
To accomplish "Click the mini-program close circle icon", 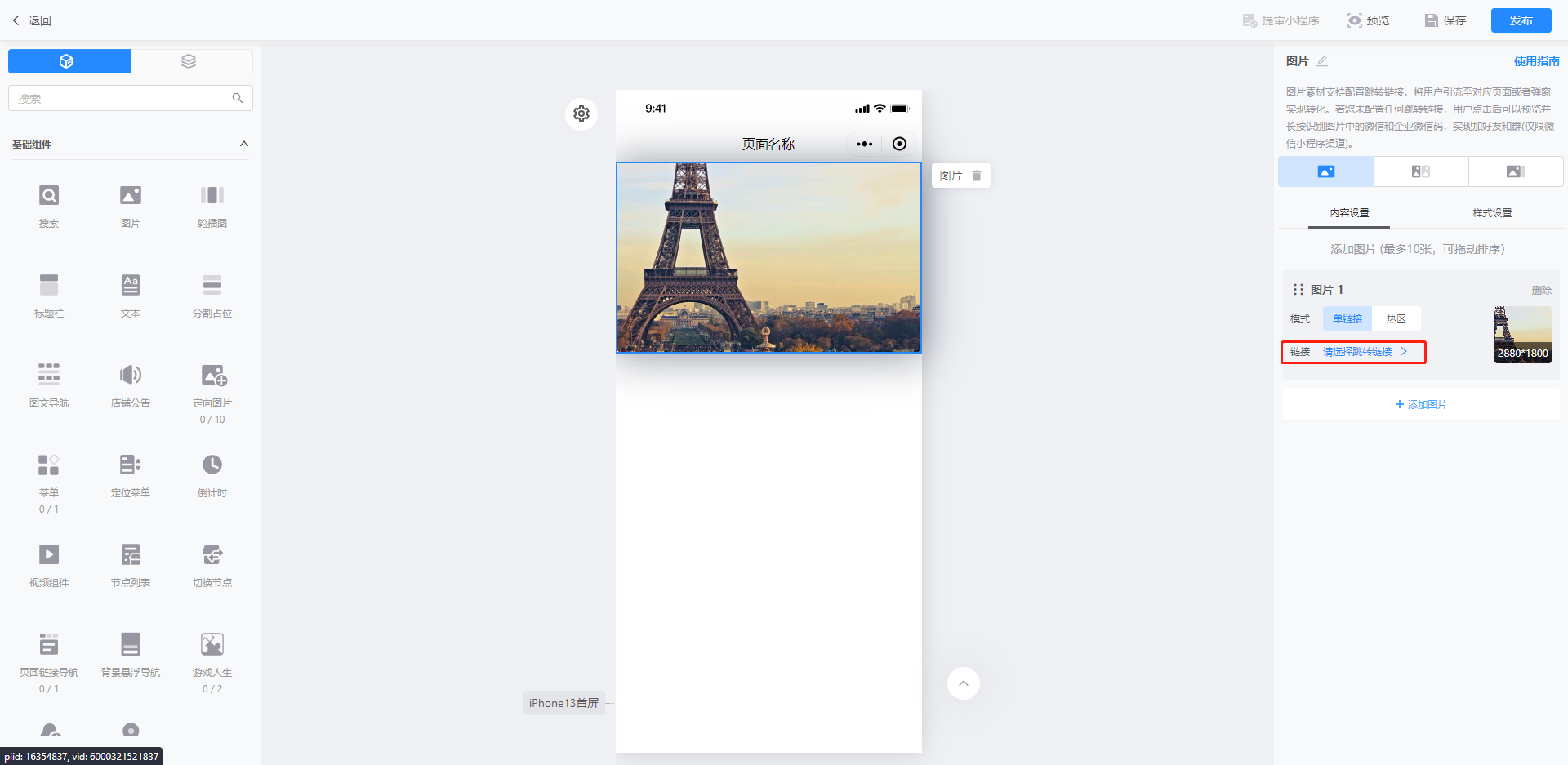I will point(899,144).
